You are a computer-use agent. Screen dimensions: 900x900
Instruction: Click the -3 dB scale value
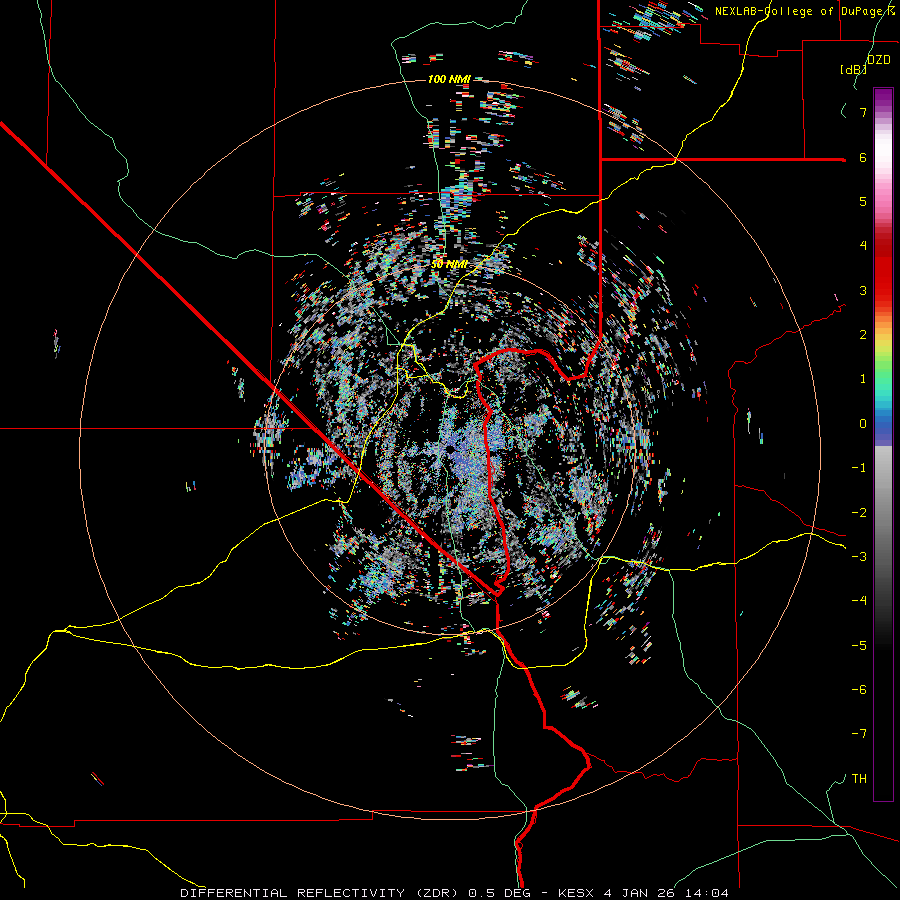[x=859, y=557]
